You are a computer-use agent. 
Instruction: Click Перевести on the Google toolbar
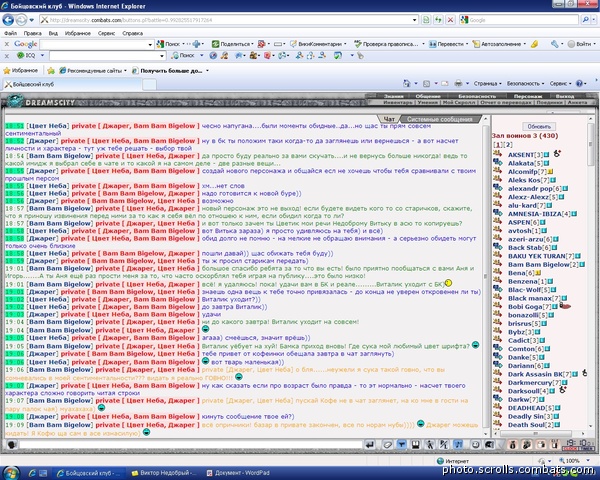pyautogui.click(x=448, y=44)
